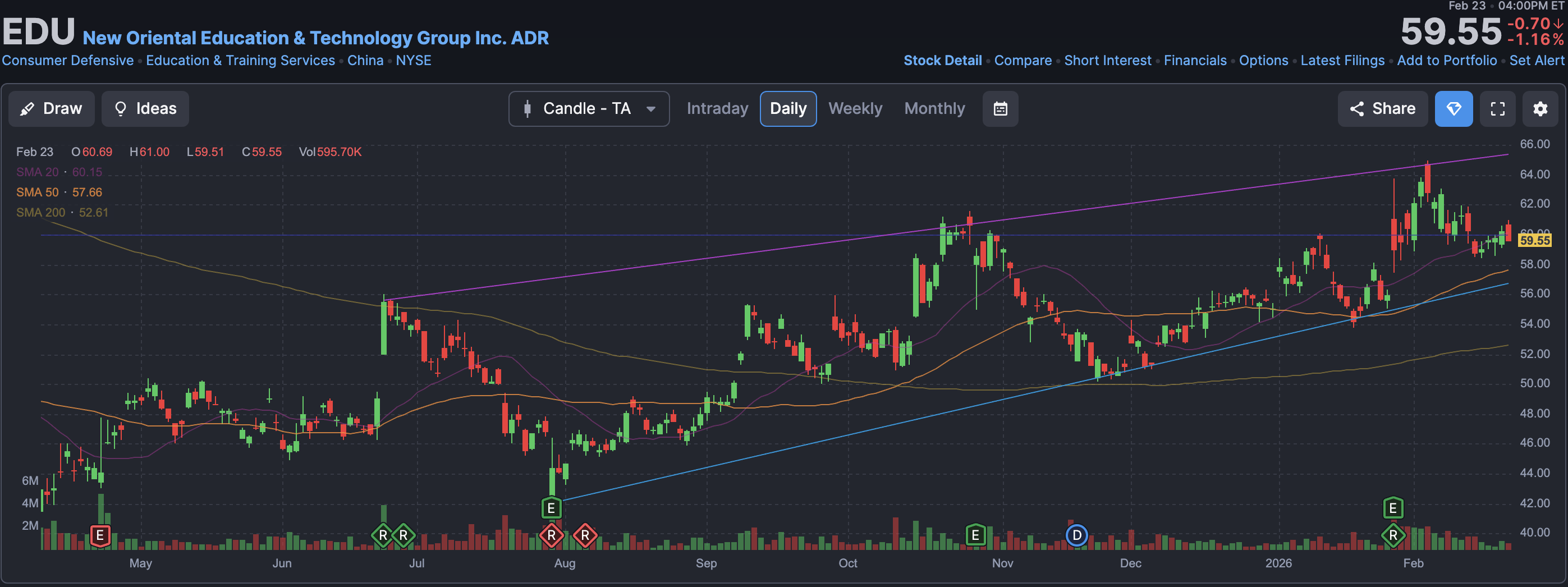Screen dimensions: 1568x587
Task: Click the green E earnings marker near August
Action: click(551, 508)
